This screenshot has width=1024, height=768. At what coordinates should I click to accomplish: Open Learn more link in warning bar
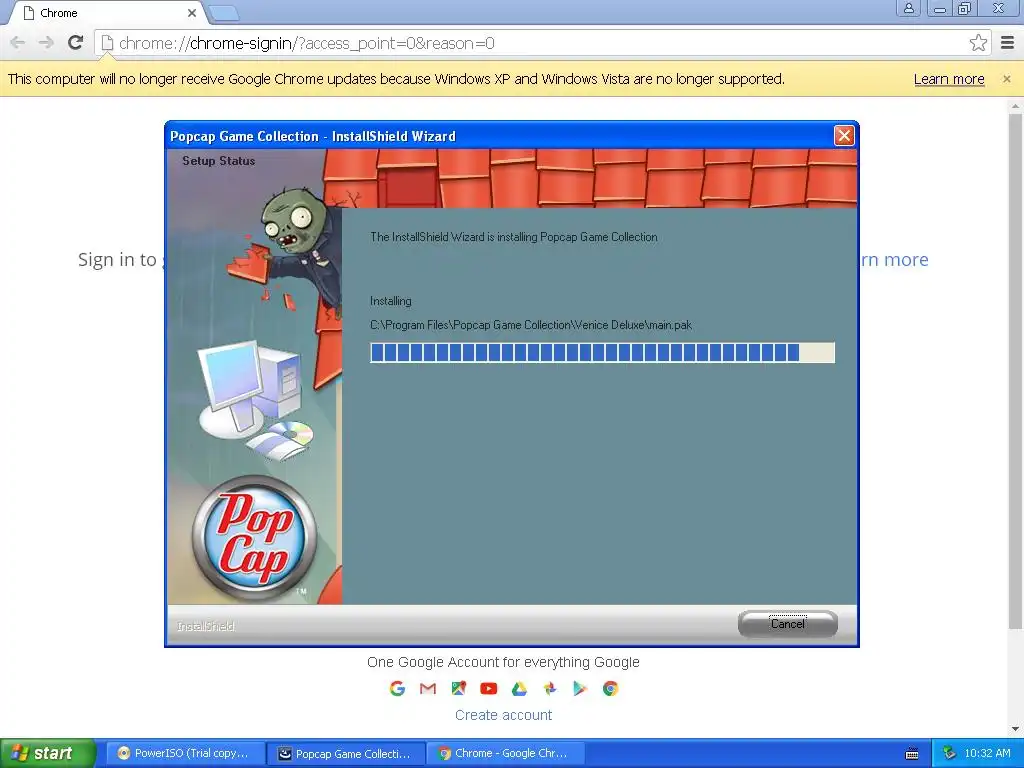(949, 79)
